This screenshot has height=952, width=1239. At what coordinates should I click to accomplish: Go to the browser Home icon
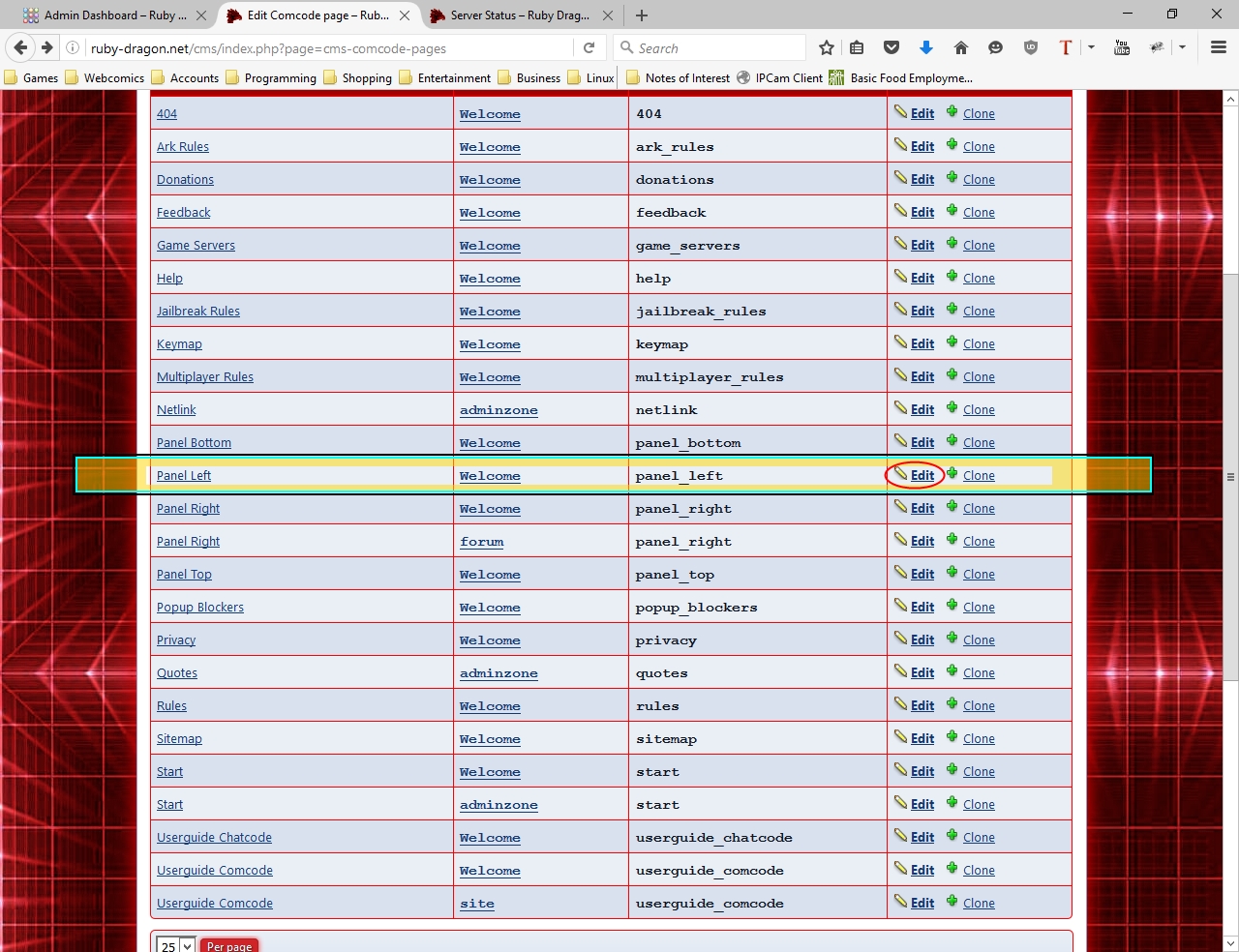[960, 47]
